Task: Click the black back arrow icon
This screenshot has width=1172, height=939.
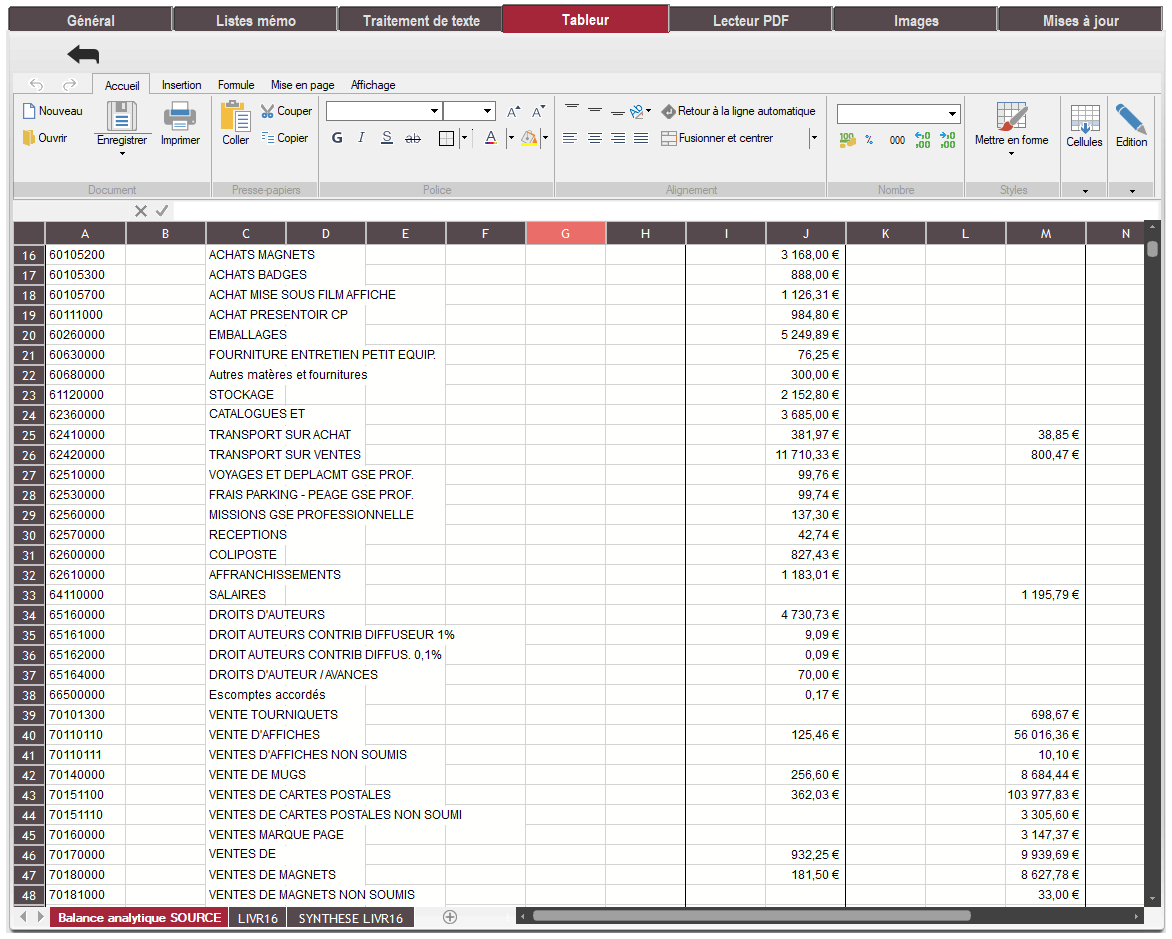Action: click(x=83, y=54)
